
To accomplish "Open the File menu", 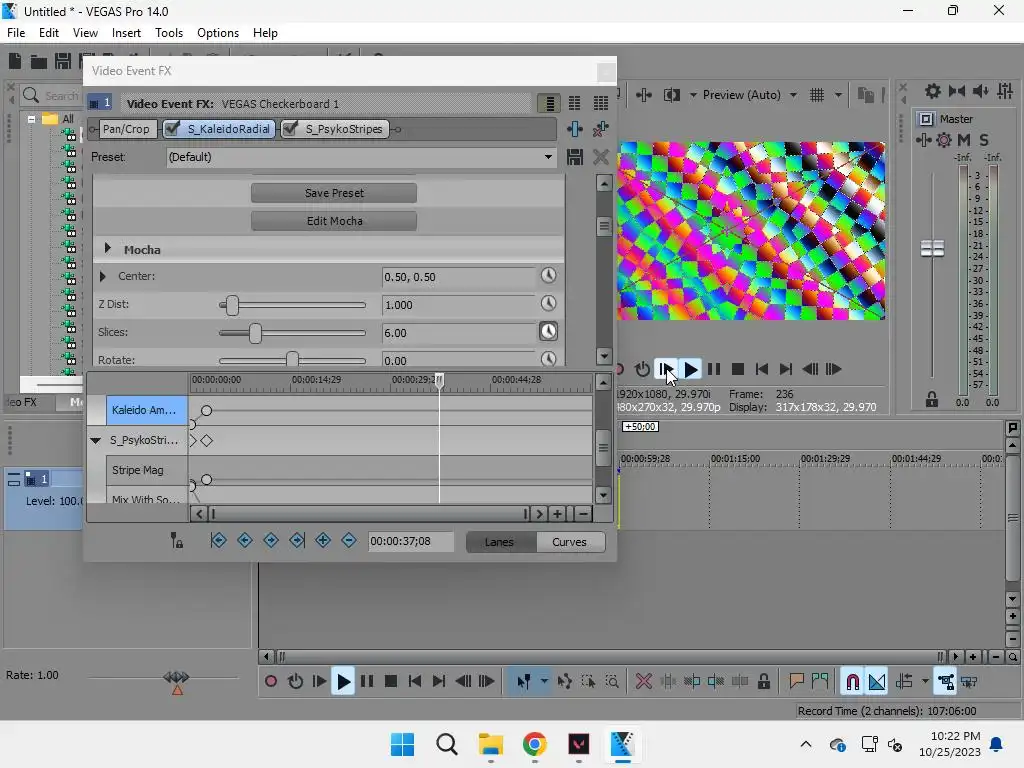I will click(16, 33).
